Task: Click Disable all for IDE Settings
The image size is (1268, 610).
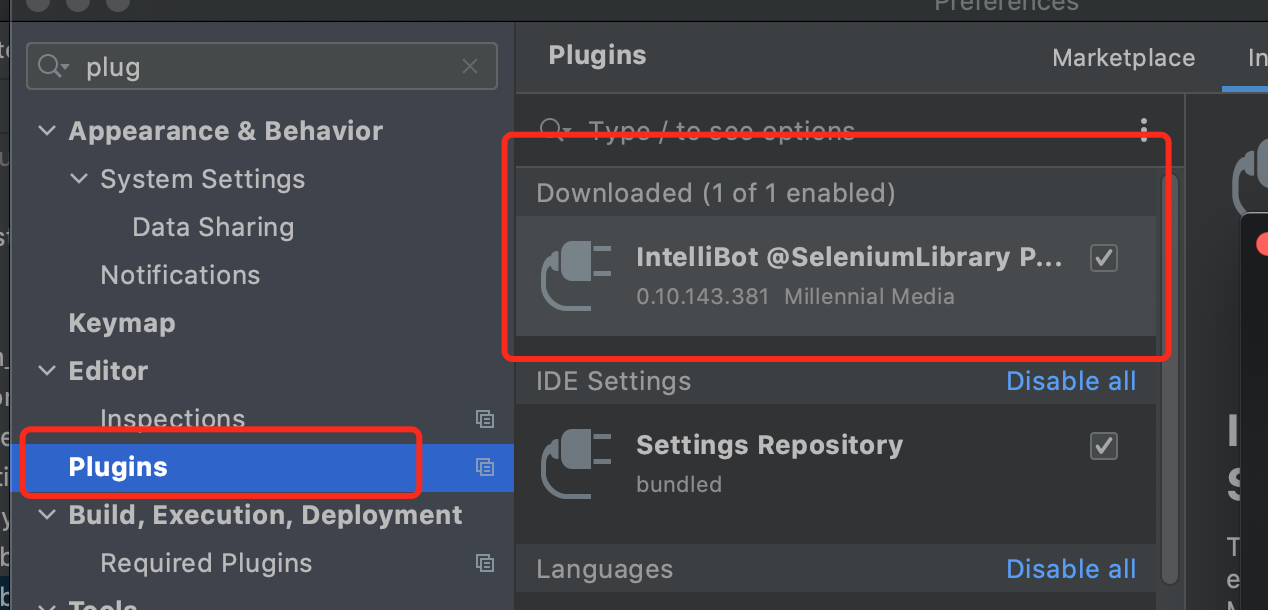Action: [1070, 381]
